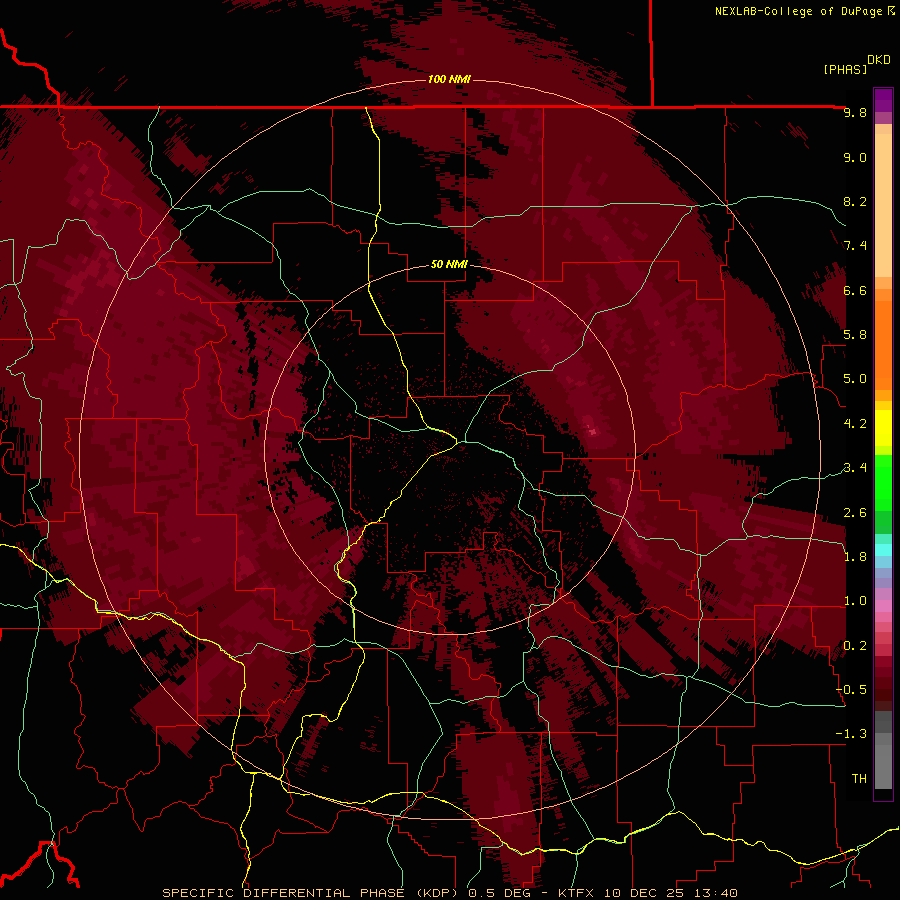Click the 1.0 scale value
The width and height of the screenshot is (900, 900).
click(x=855, y=601)
